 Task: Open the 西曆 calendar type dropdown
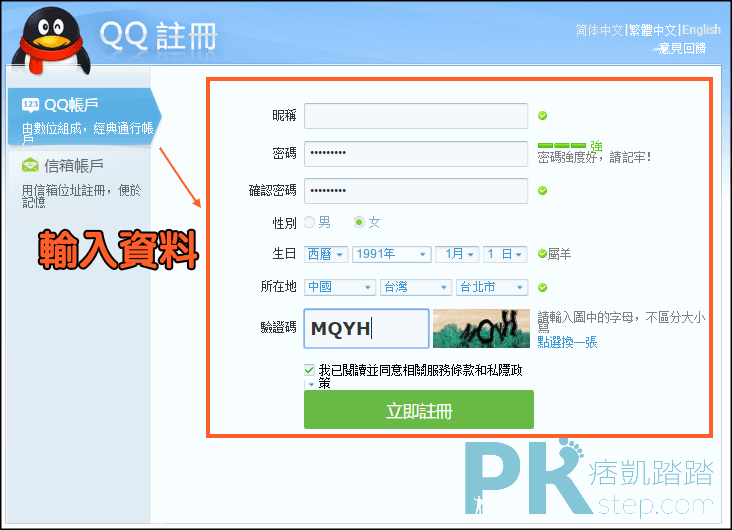(326, 254)
